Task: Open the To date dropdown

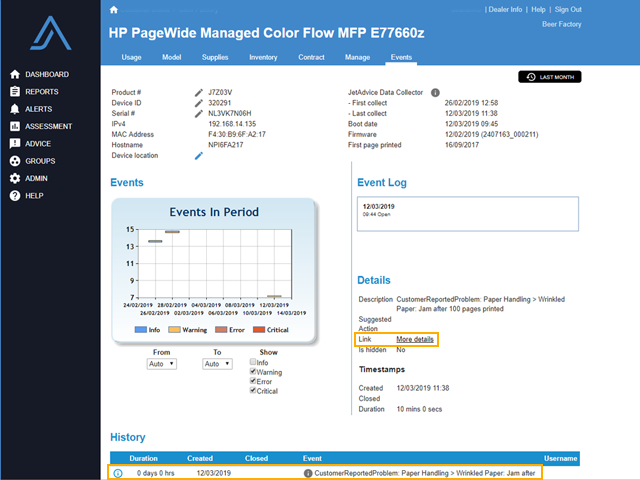Action: pyautogui.click(x=218, y=364)
